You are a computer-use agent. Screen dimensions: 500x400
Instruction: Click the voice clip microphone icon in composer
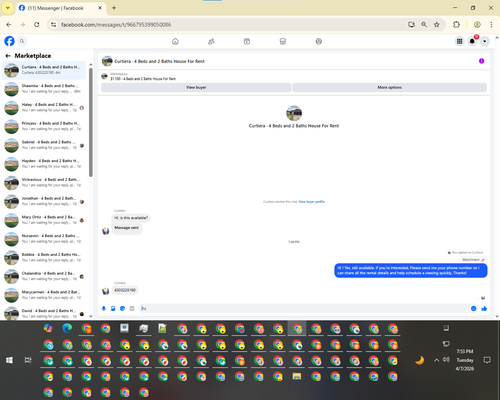click(104, 309)
